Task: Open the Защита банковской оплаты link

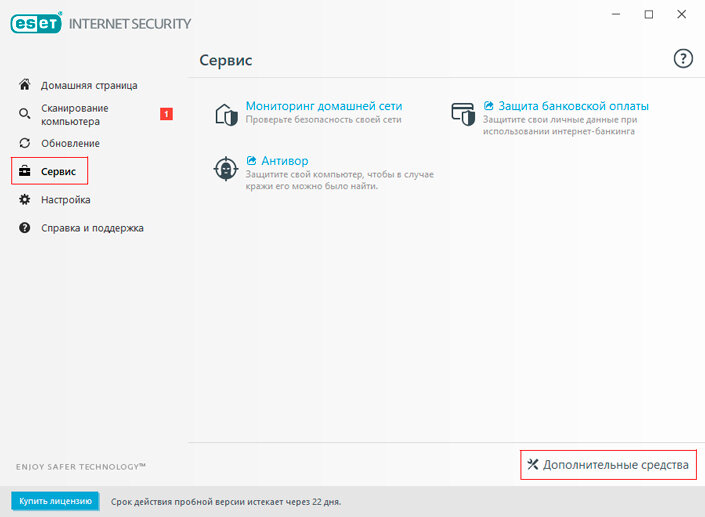Action: pos(573,106)
